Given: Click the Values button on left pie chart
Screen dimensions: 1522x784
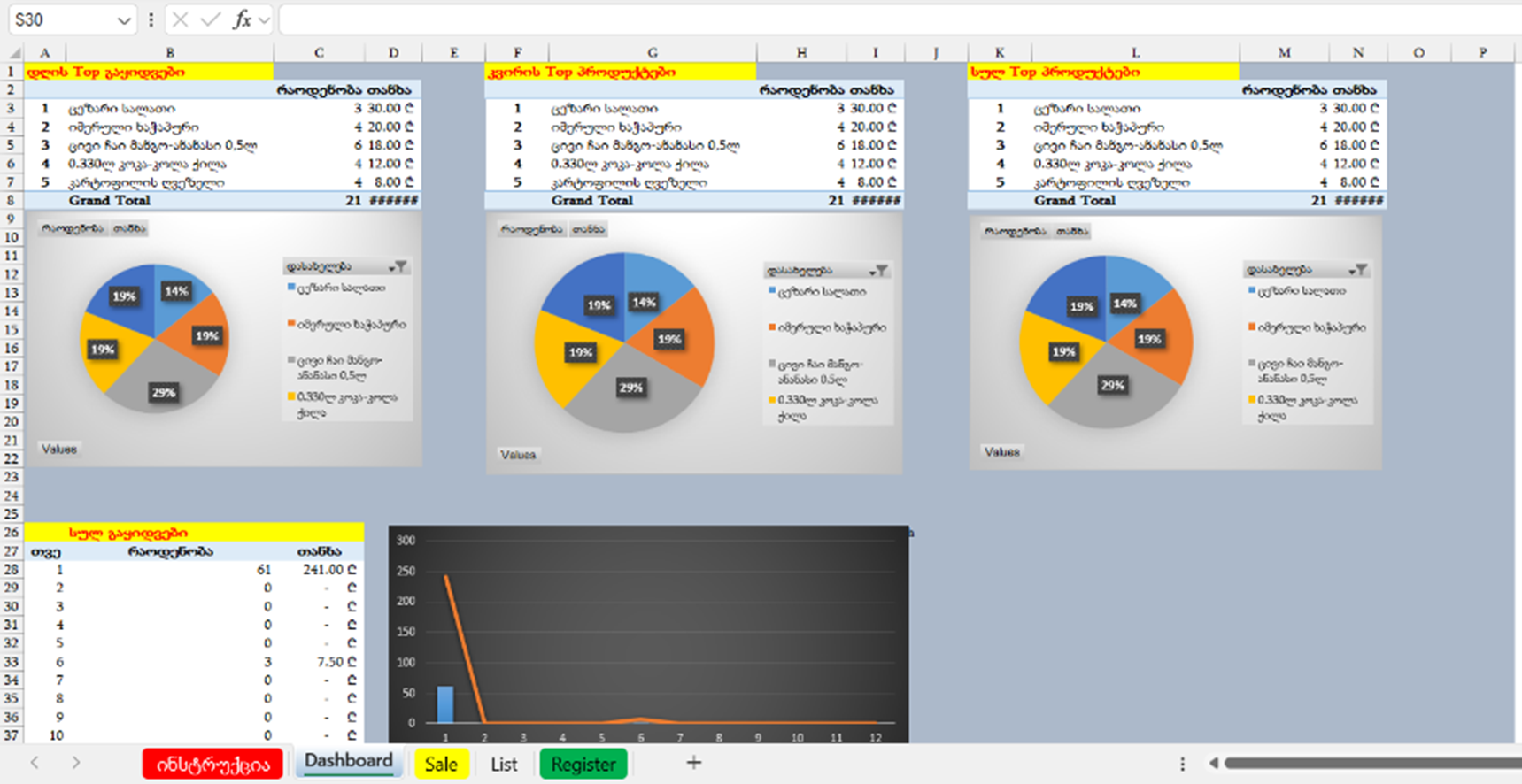Looking at the screenshot, I should (59, 450).
